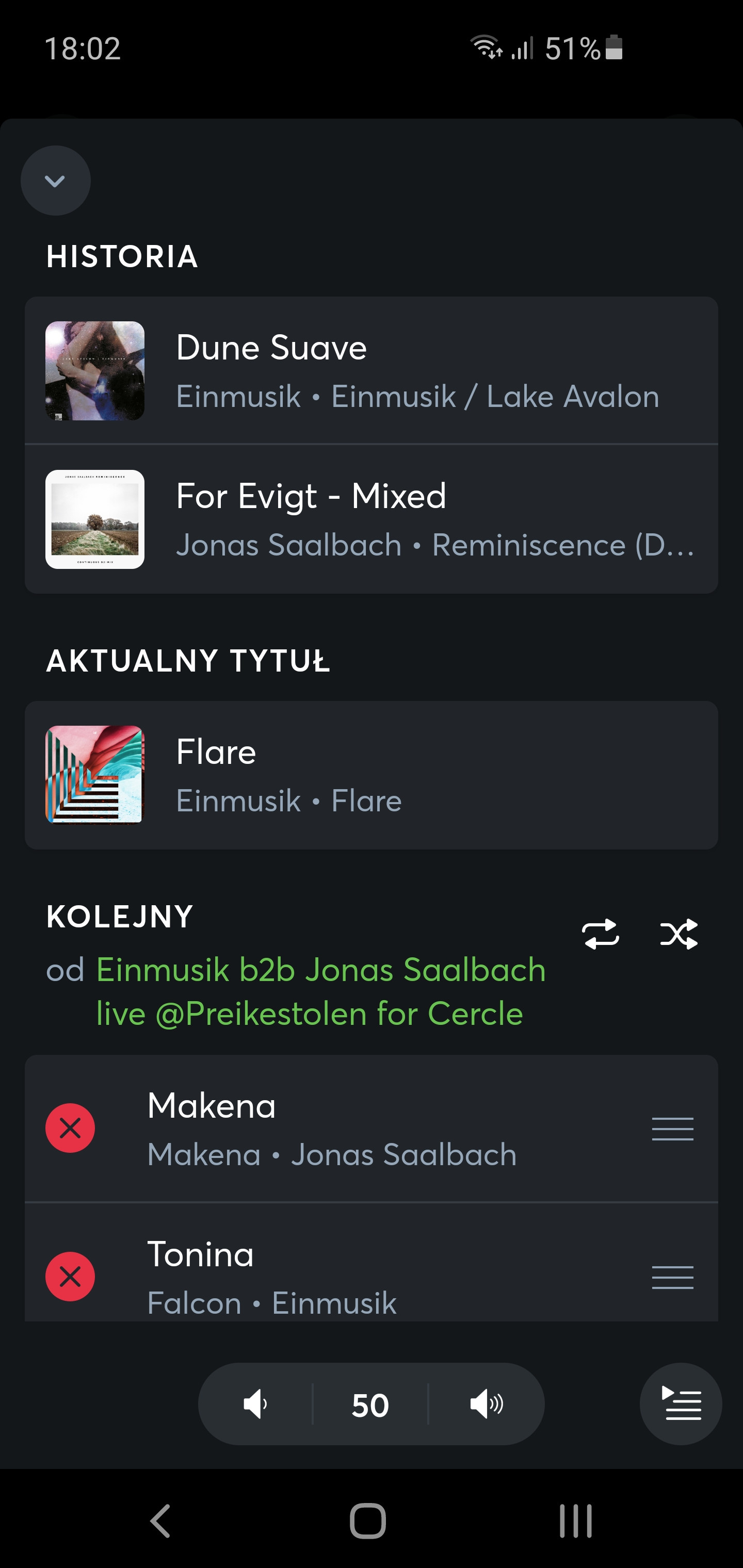Open the Einmusik b2b Jonas Saalbach playlist link
The image size is (743, 1568).
point(320,991)
